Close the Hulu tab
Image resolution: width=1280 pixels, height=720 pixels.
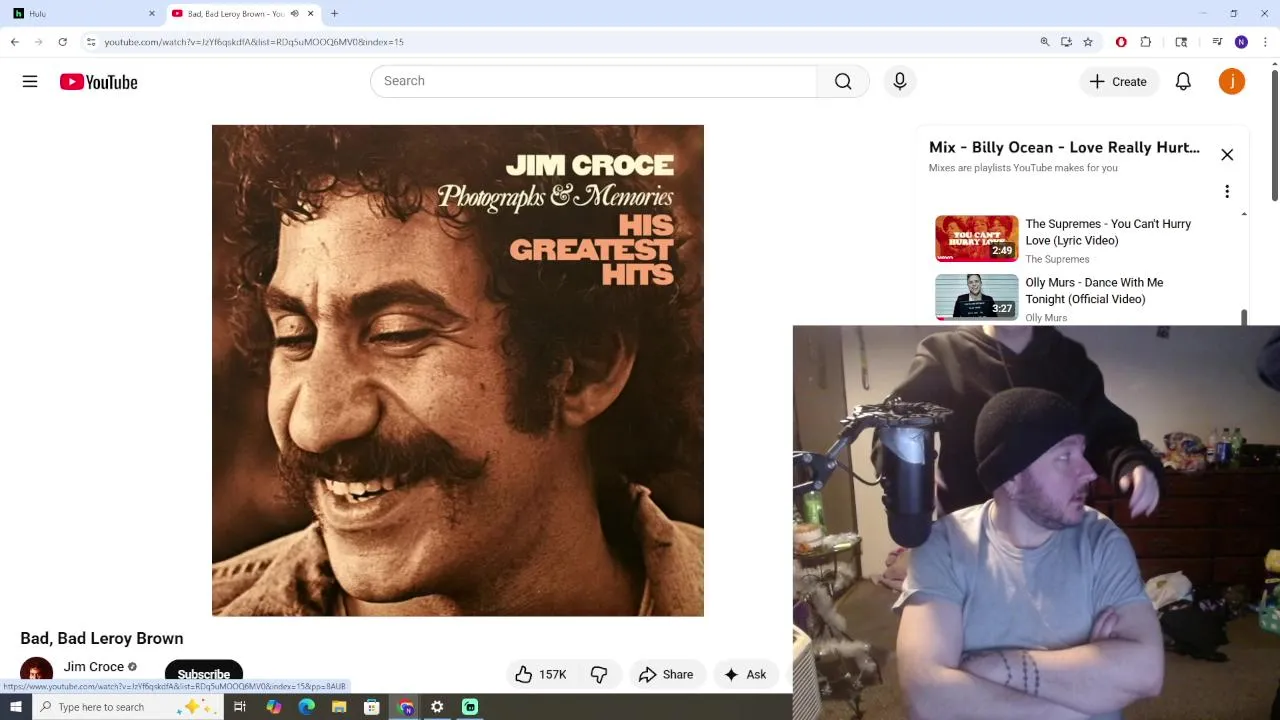click(x=152, y=14)
